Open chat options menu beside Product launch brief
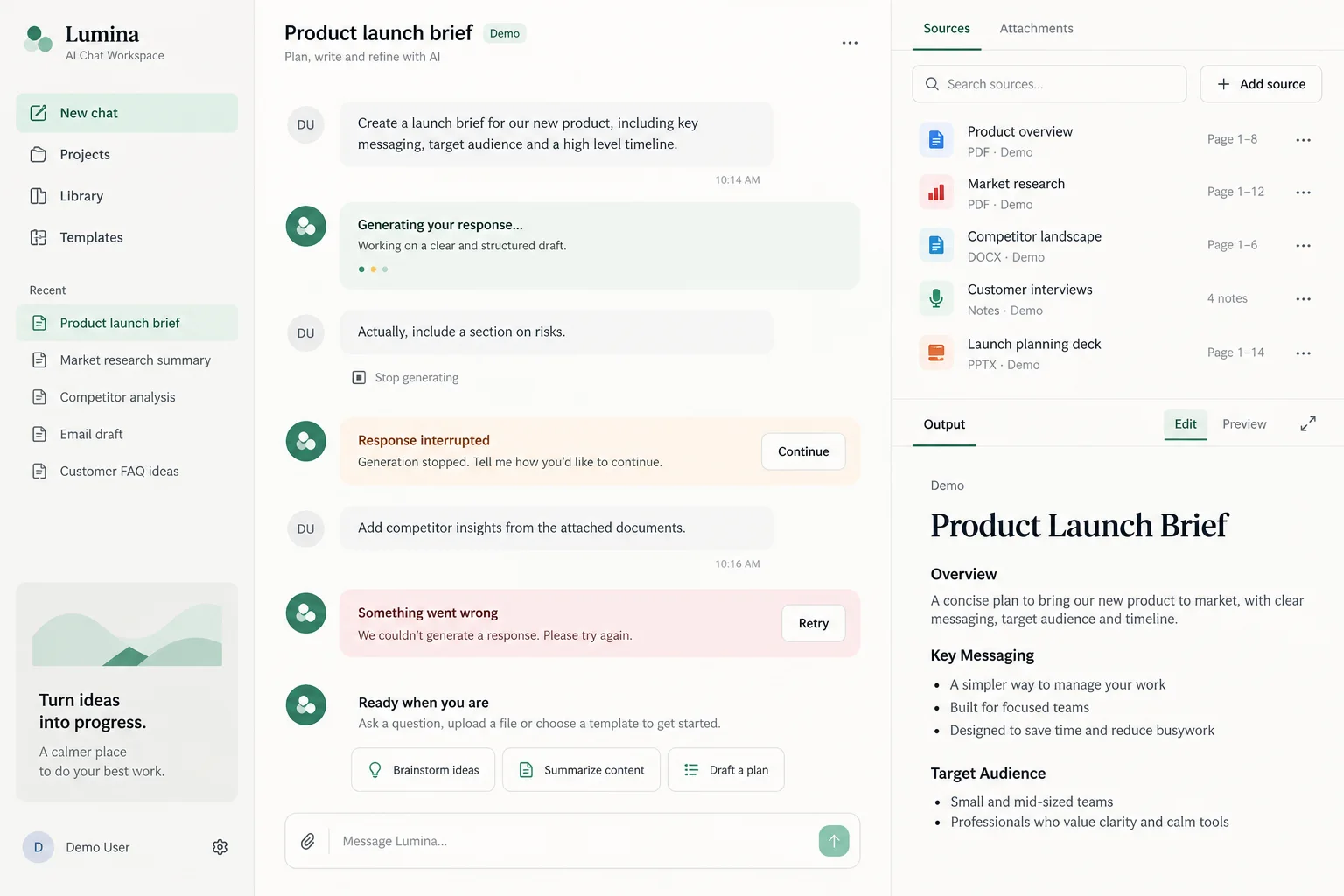 click(x=850, y=43)
